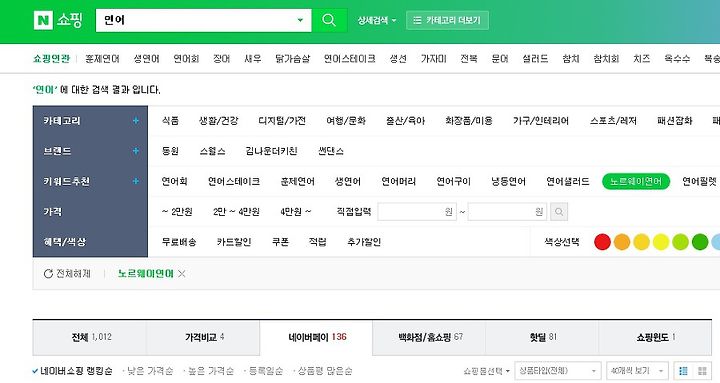Select price range 2만 ~ 4만원
Screen dimensions: 720x383
pos(236,212)
